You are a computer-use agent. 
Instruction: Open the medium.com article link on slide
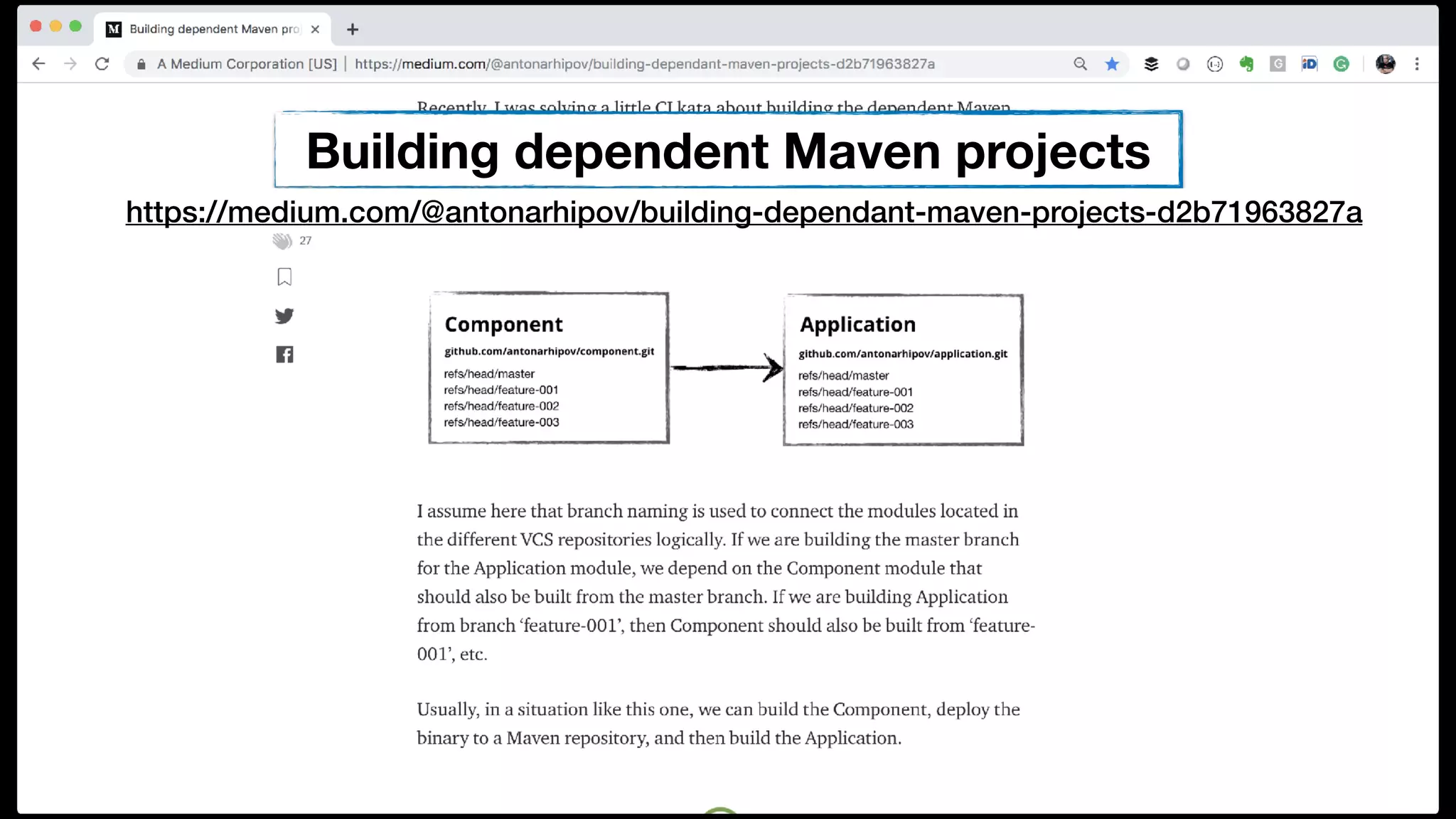click(x=744, y=212)
